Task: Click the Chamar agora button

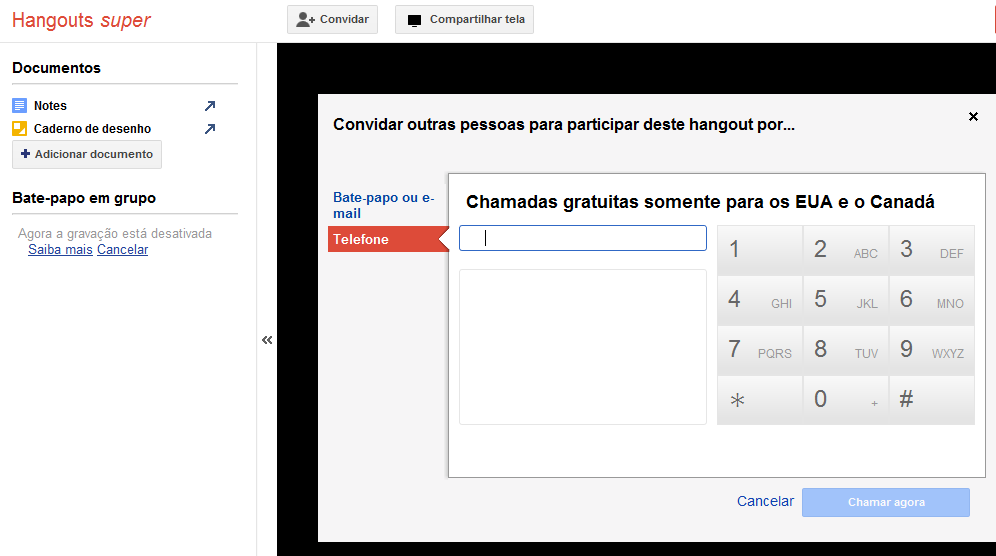Action: pos(885,502)
